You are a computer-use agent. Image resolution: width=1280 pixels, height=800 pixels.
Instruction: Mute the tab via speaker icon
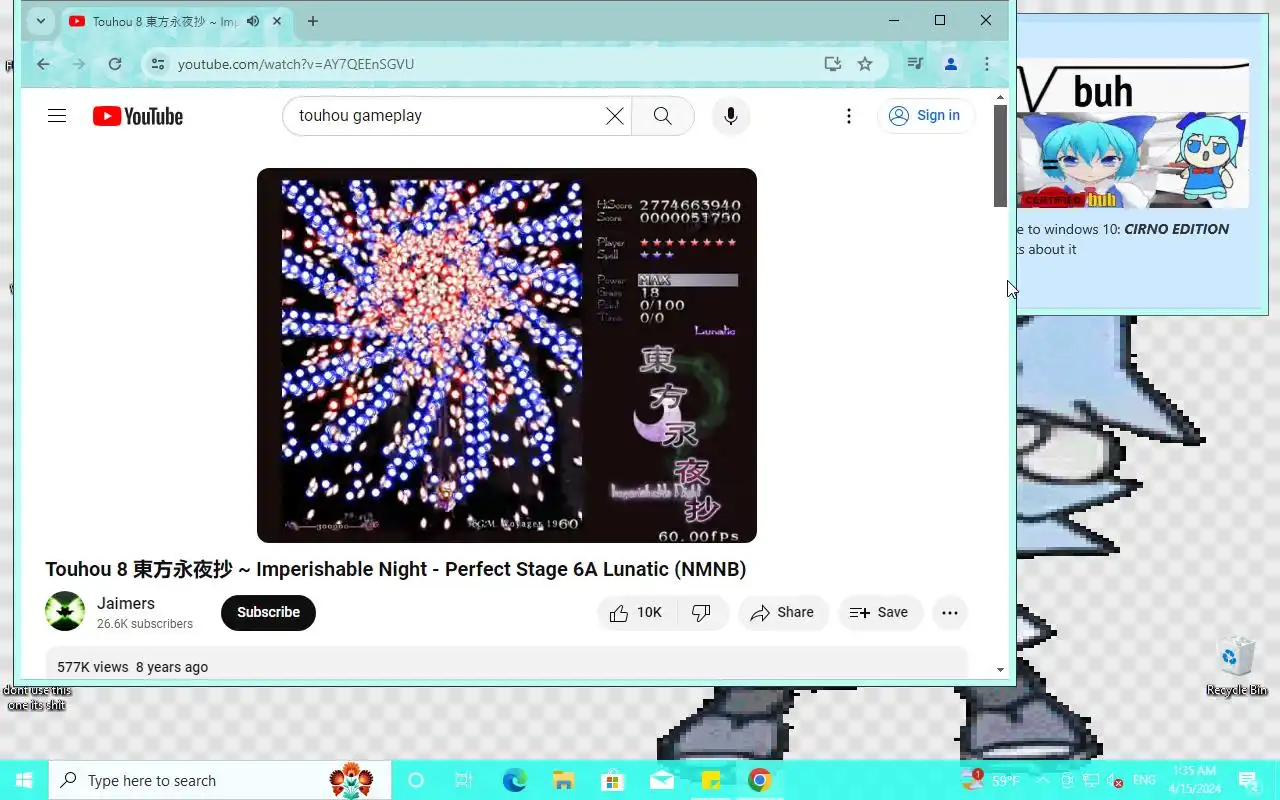[x=253, y=21]
